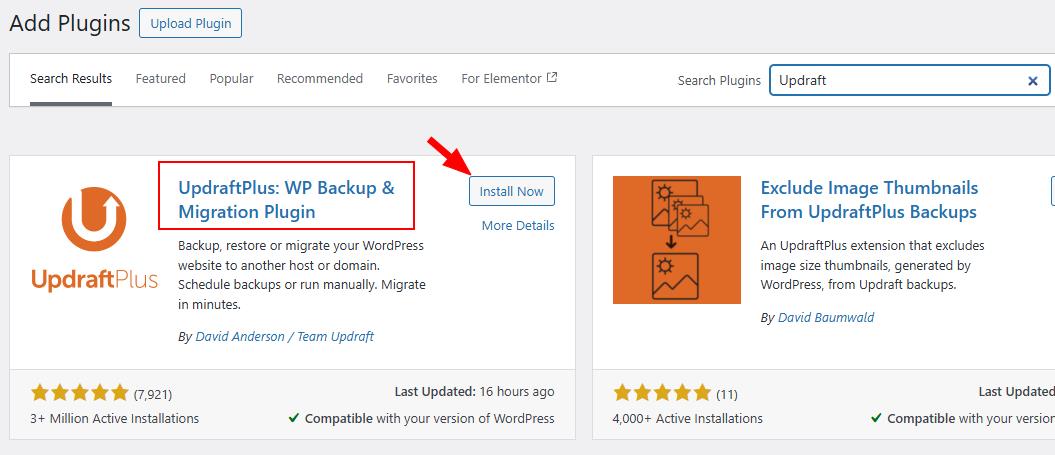Image resolution: width=1055 pixels, height=455 pixels.
Task: Select the Recommended tab
Action: point(320,78)
